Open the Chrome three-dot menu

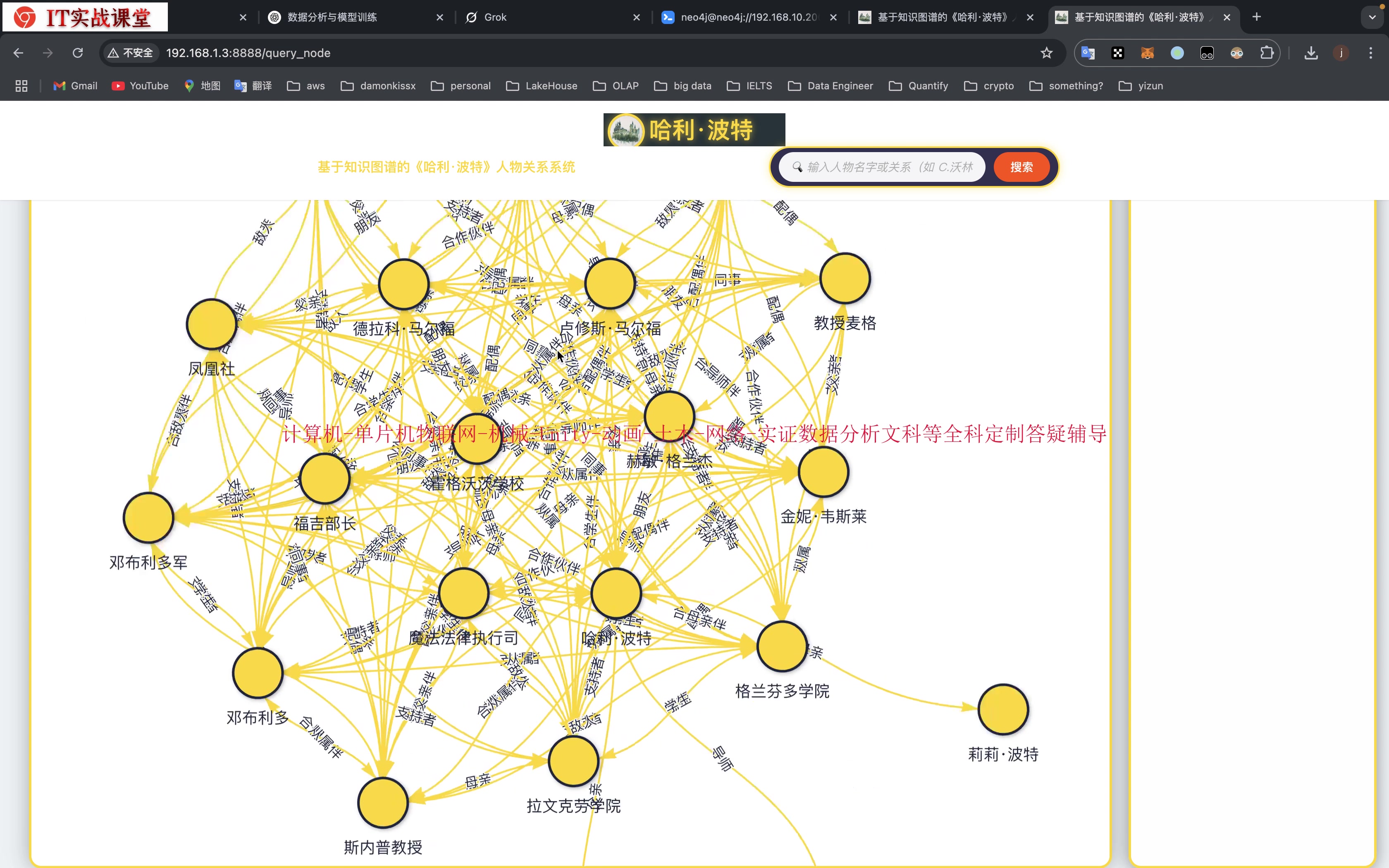pos(1371,53)
